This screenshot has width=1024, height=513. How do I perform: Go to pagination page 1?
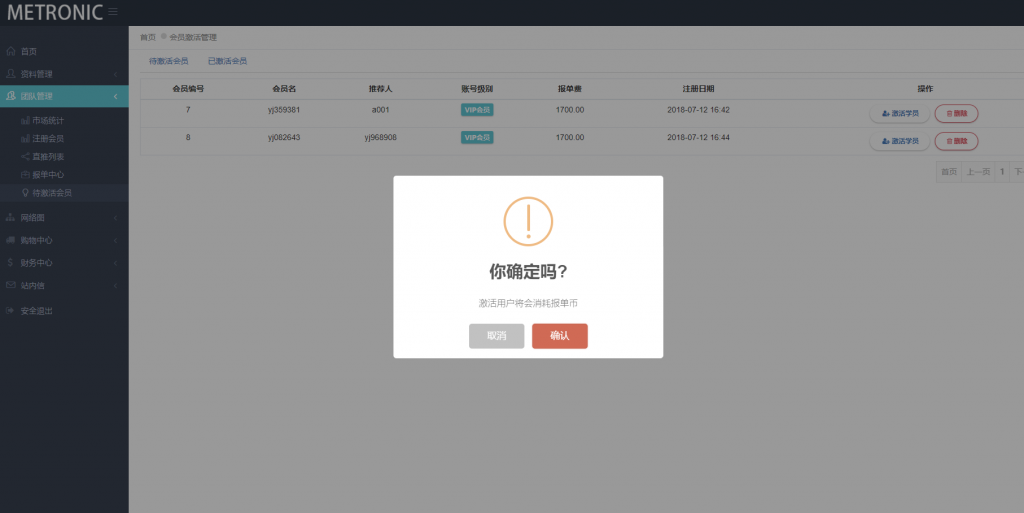tap(1002, 172)
